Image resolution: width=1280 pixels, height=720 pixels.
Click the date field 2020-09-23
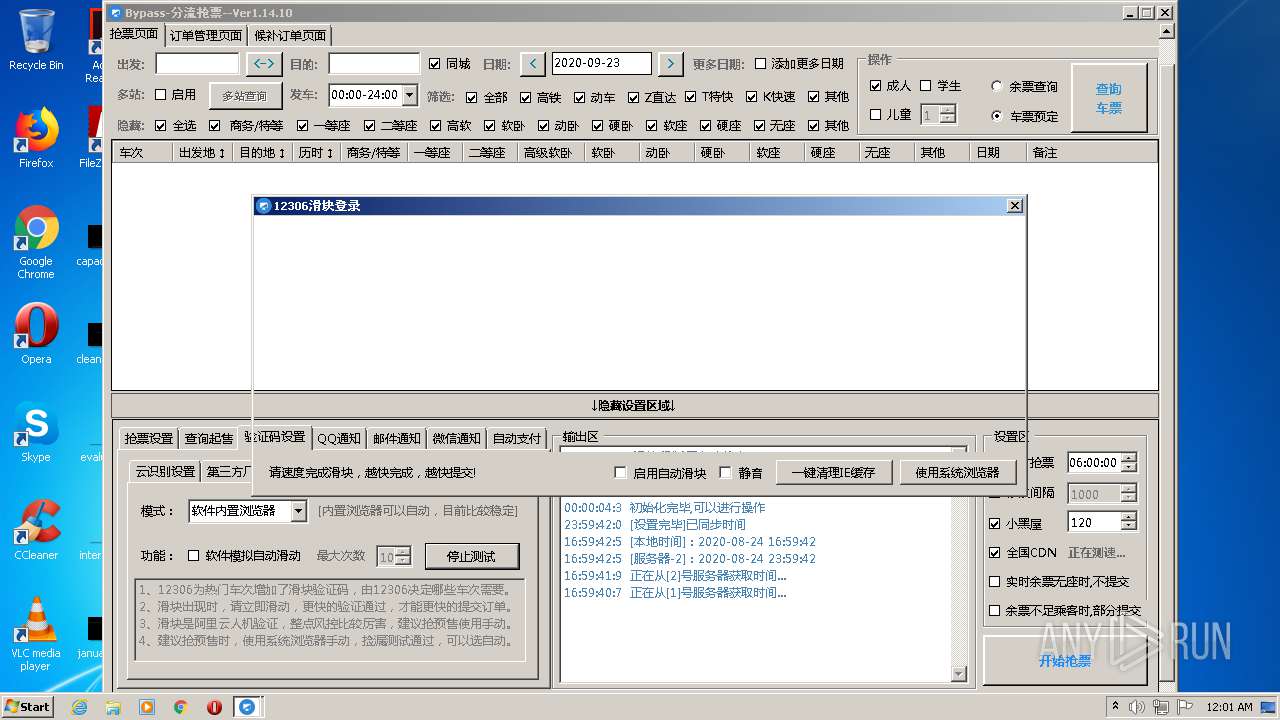(x=601, y=63)
